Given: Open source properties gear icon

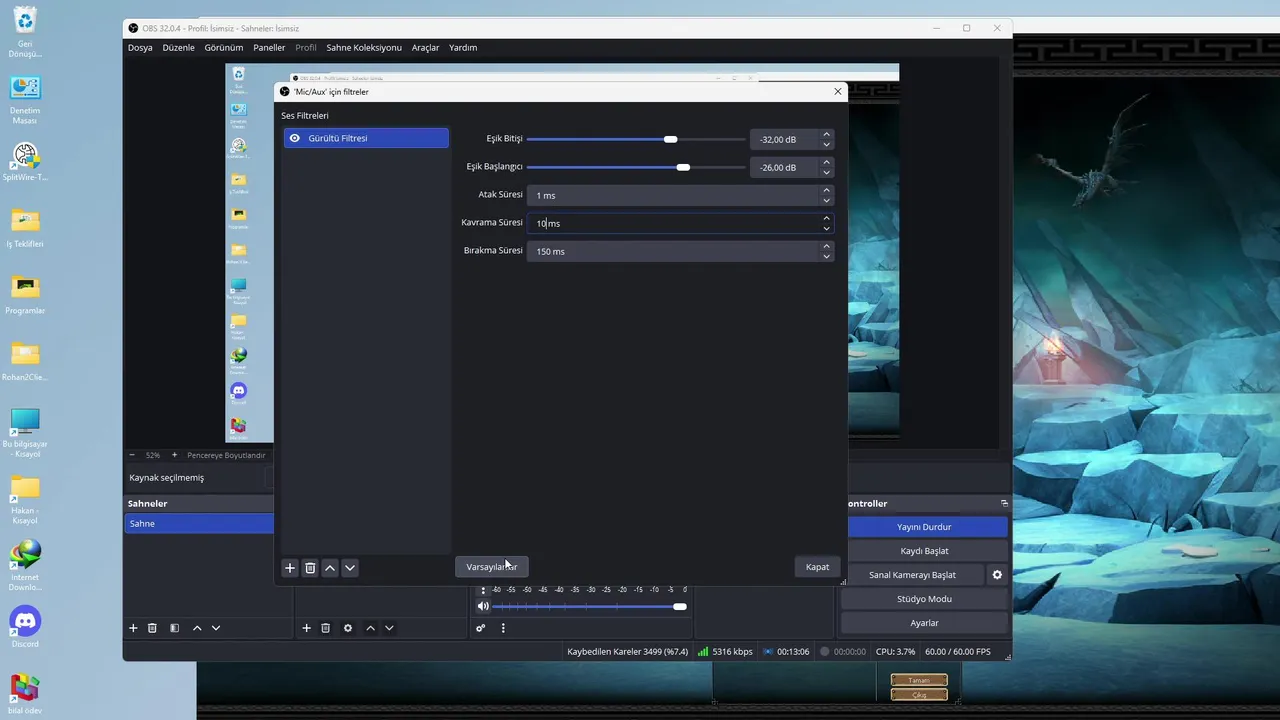Looking at the screenshot, I should pos(348,628).
